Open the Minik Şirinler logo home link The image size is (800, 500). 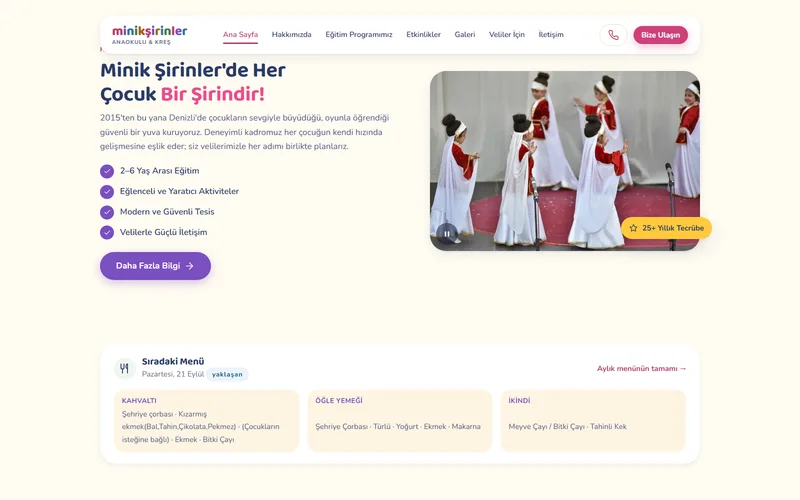coord(149,35)
